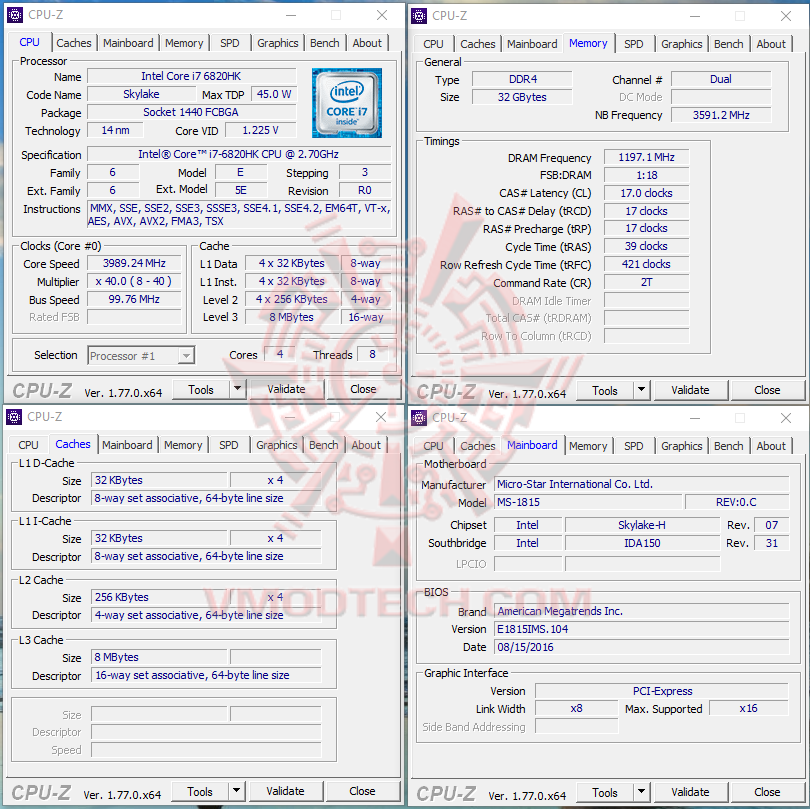Open About tab in CPU window
This screenshot has height=809, width=810.
367,43
